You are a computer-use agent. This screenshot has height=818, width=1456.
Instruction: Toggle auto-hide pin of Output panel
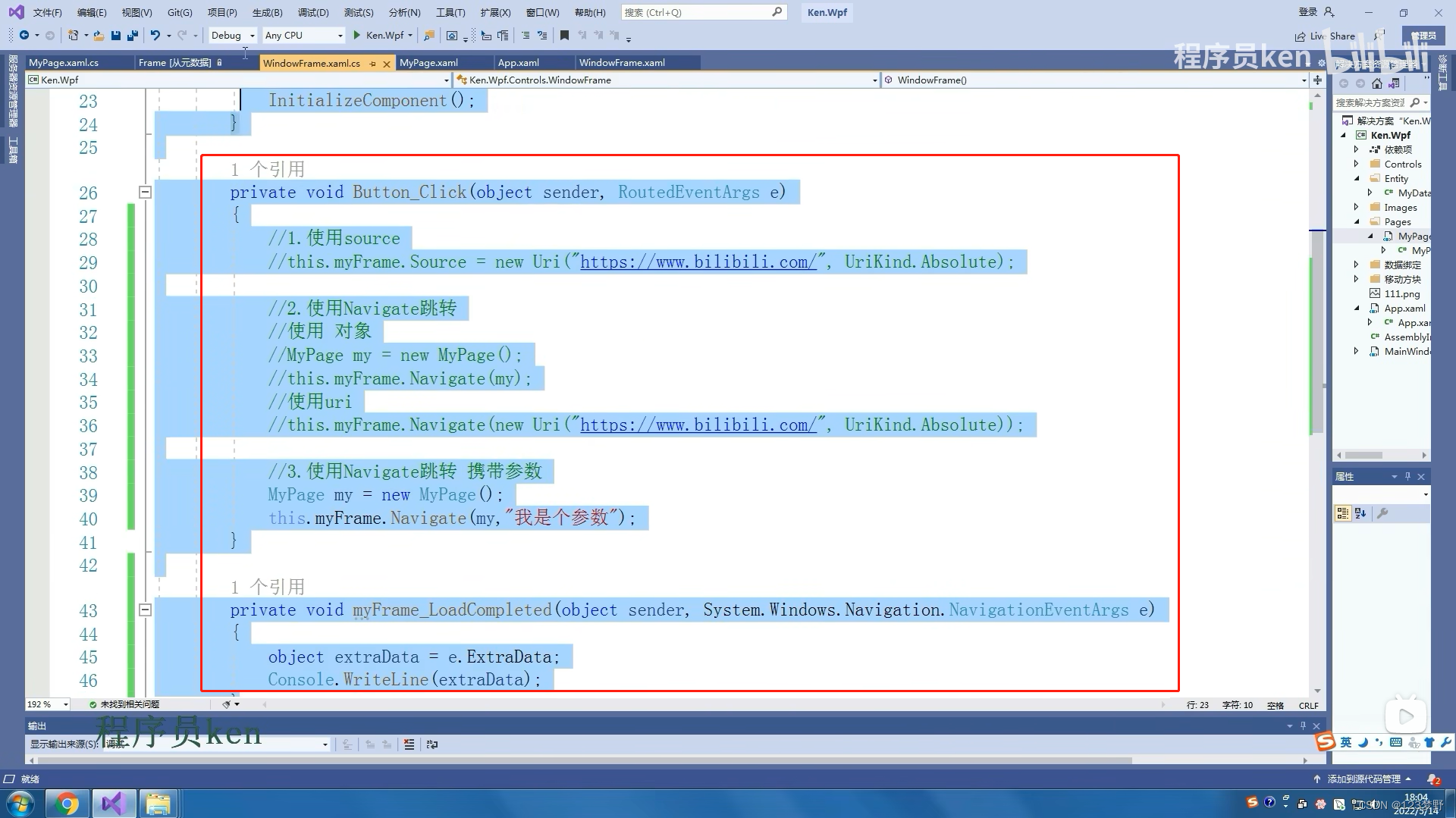(1303, 726)
